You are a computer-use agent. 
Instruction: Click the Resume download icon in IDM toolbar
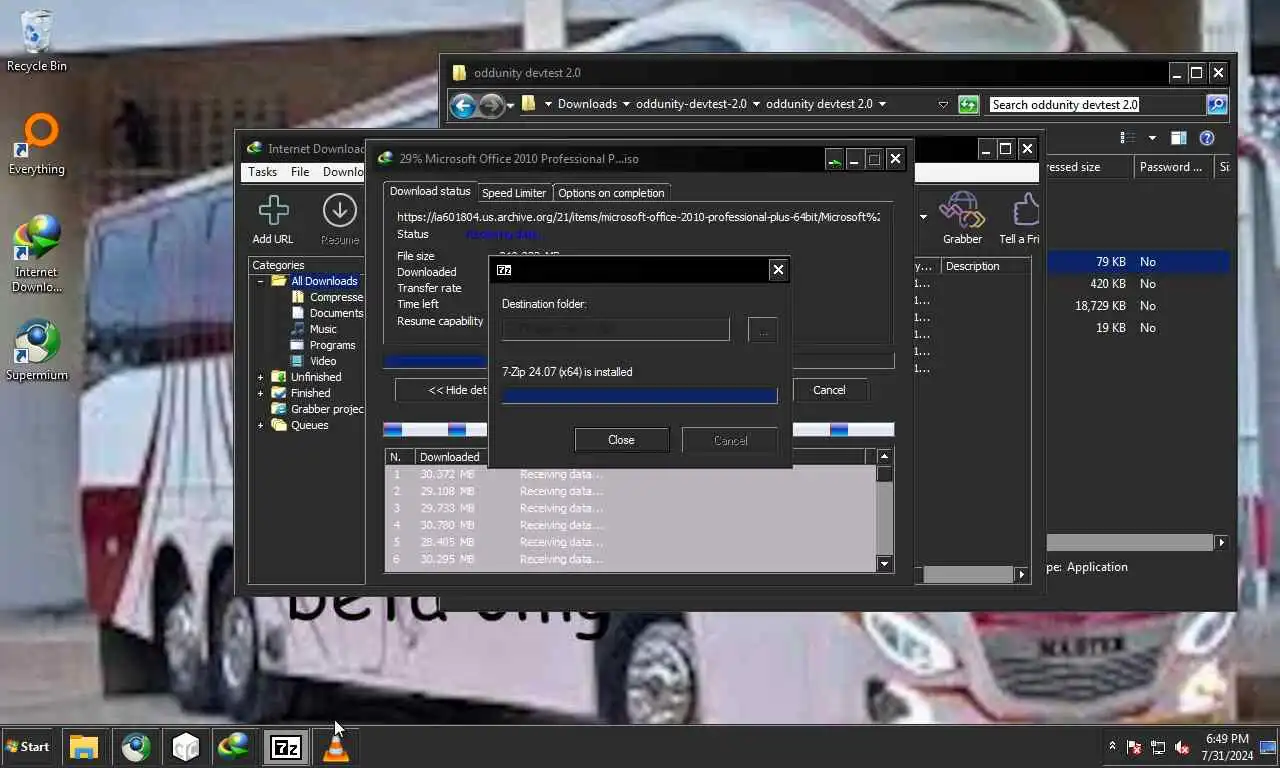coord(340,211)
